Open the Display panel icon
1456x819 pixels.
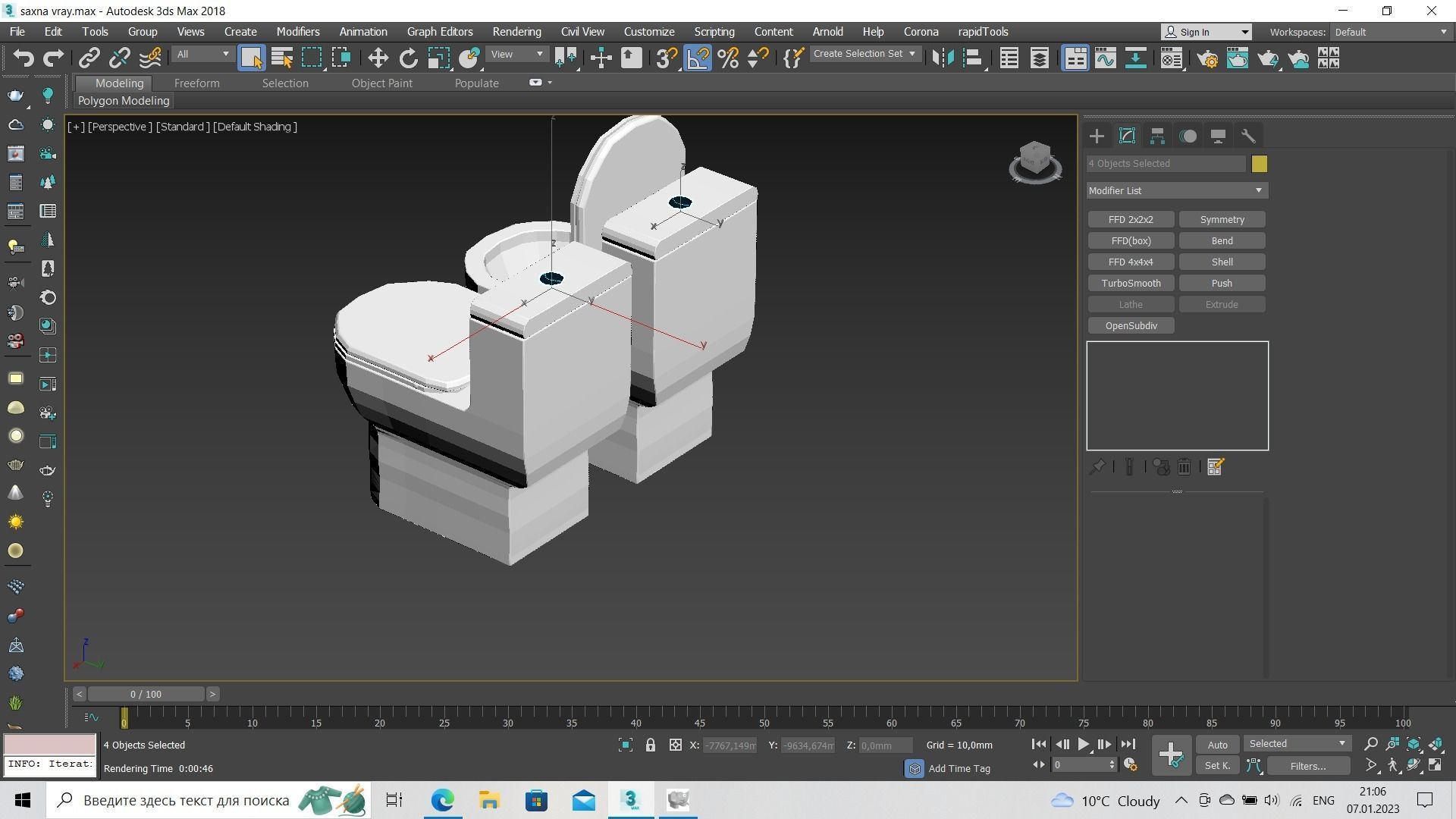pyautogui.click(x=1218, y=136)
